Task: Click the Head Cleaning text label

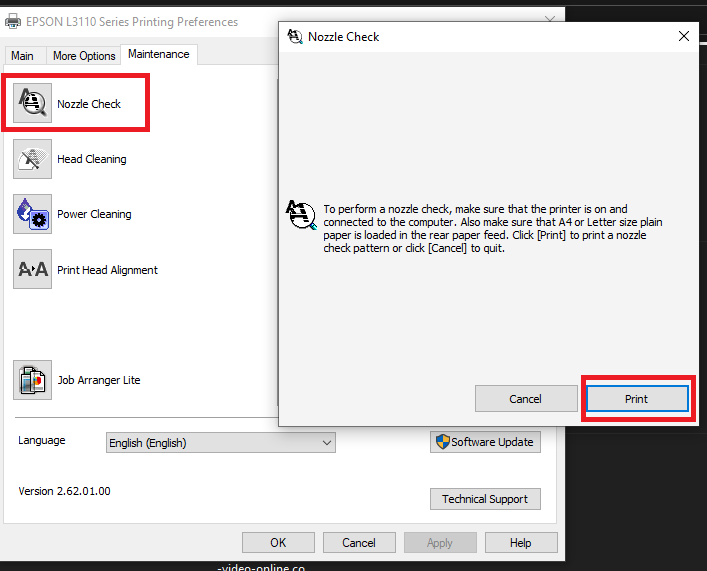Action: [92, 159]
